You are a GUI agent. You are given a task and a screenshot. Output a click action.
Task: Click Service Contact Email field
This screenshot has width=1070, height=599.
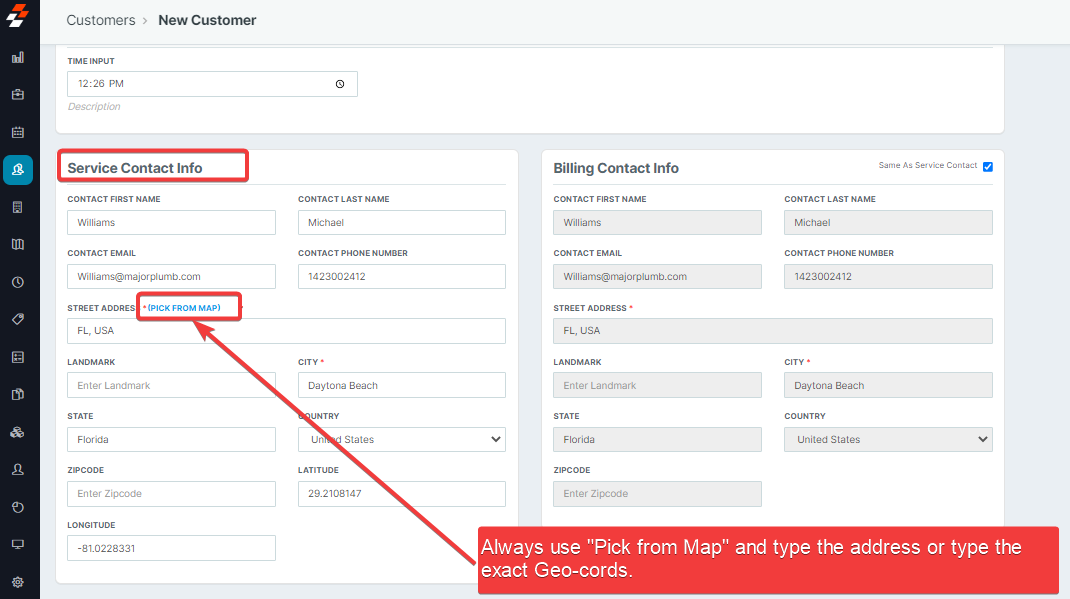(171, 276)
